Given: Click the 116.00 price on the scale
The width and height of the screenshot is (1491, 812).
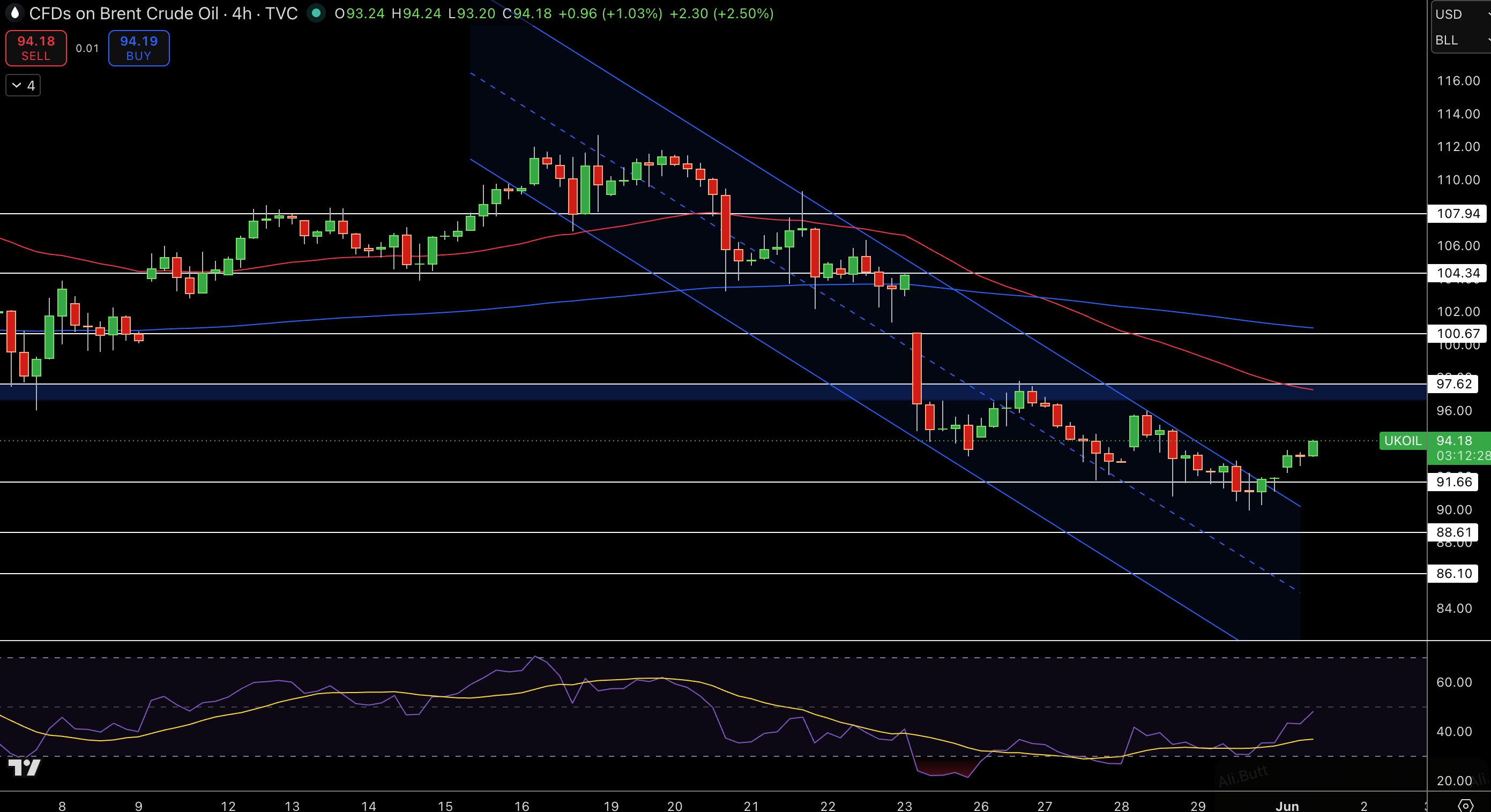Looking at the screenshot, I should (1458, 80).
